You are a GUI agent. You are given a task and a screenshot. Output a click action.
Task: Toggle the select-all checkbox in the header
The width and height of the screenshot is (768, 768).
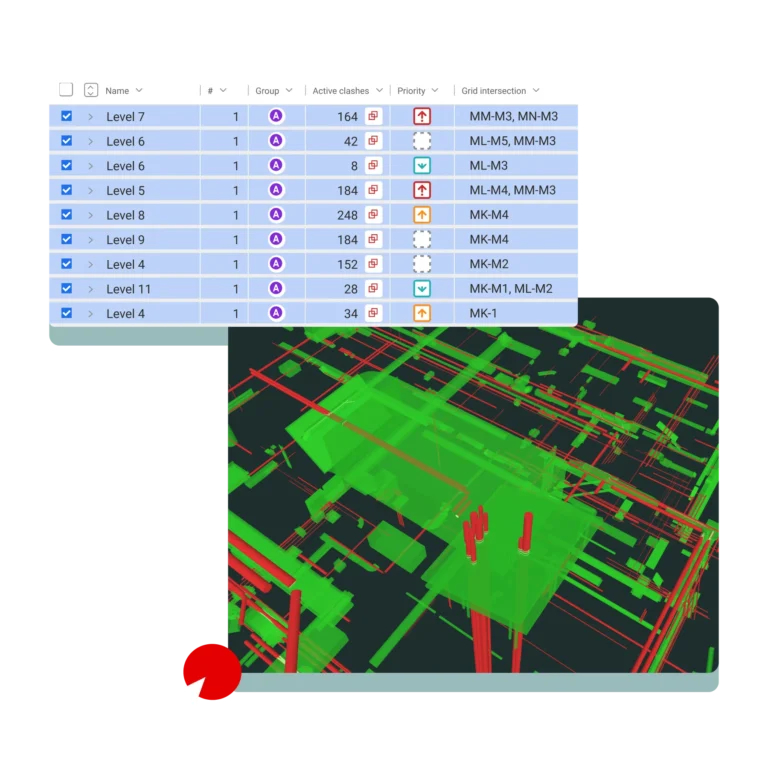(x=66, y=90)
